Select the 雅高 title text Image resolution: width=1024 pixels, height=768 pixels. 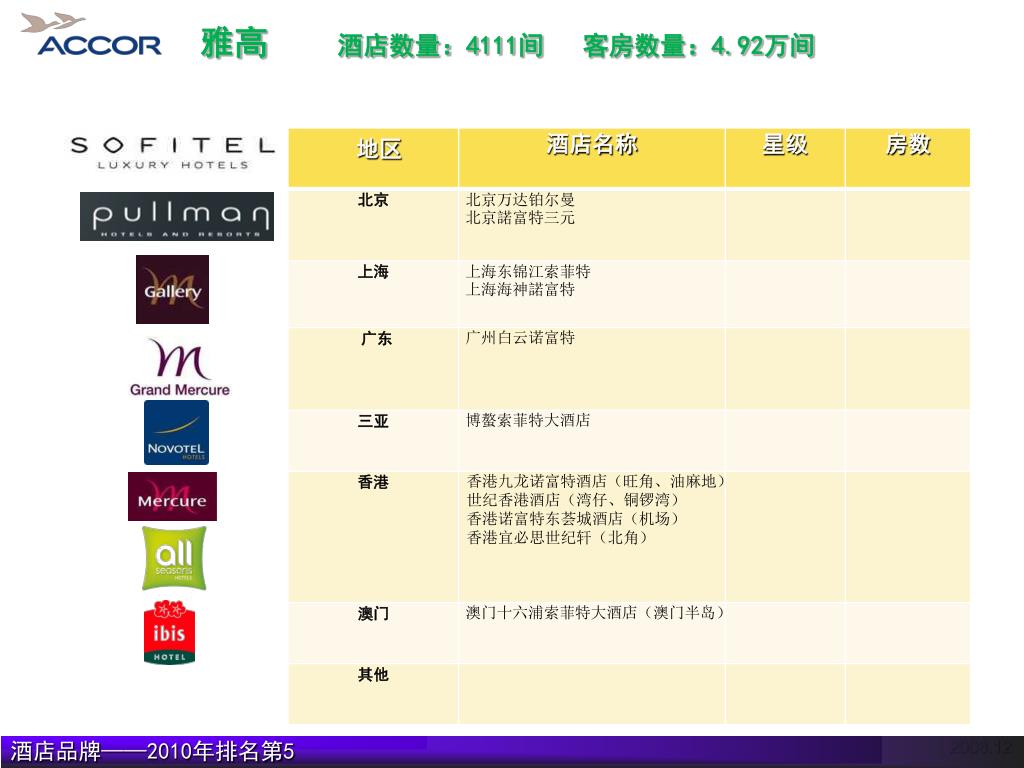(234, 44)
